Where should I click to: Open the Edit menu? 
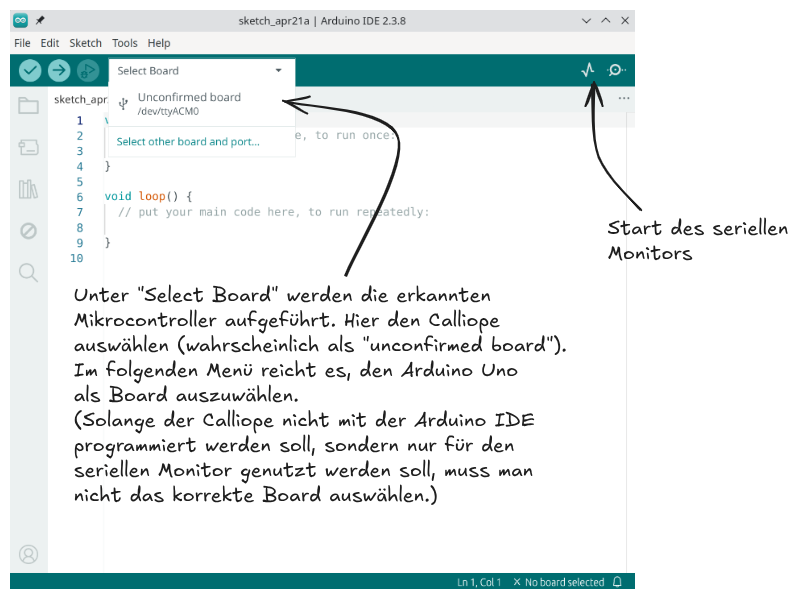50,43
